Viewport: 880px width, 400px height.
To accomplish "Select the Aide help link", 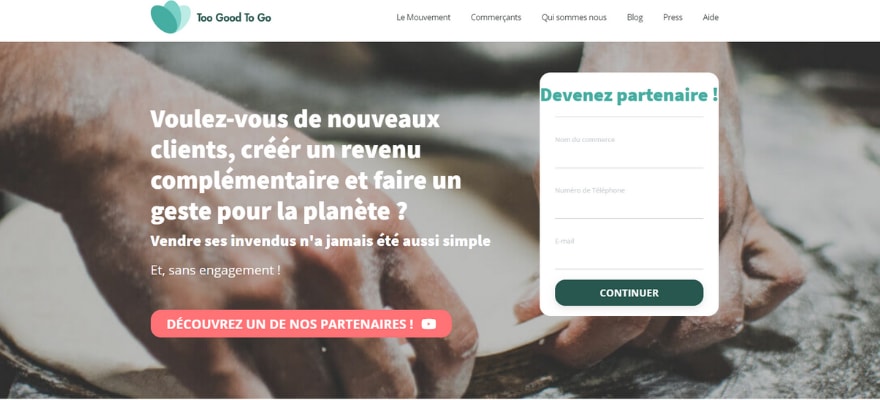I will 711,17.
